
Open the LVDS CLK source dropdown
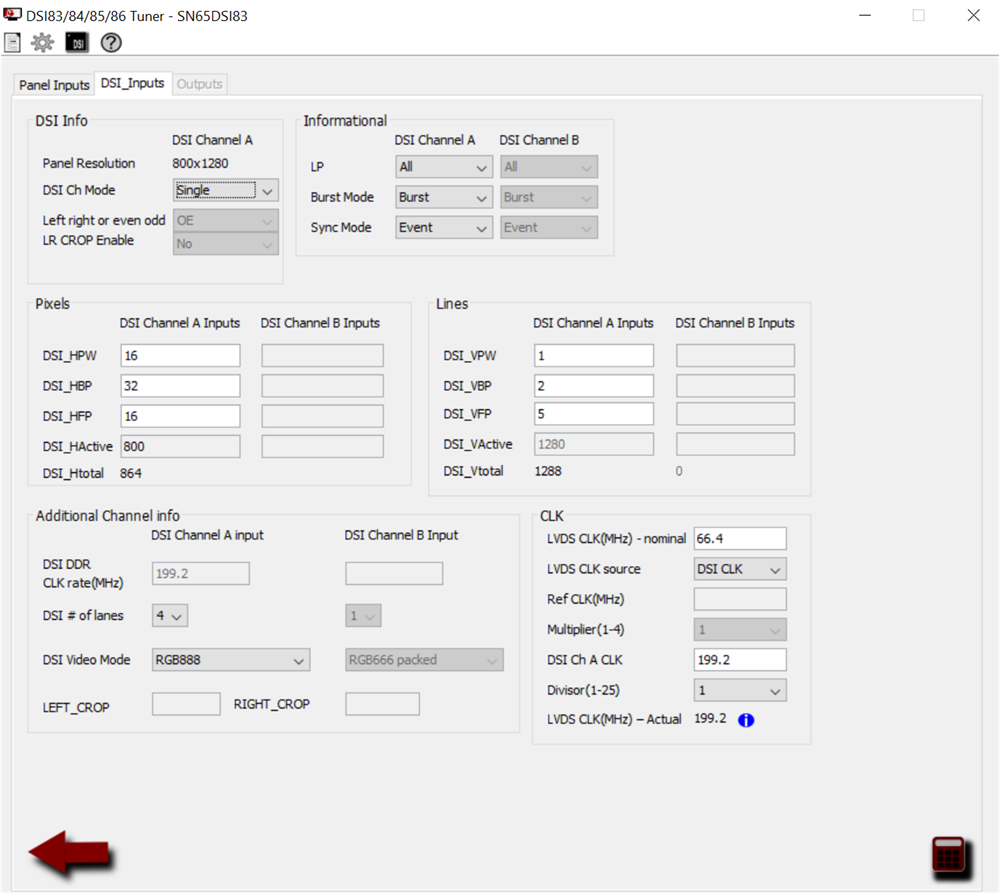(739, 568)
